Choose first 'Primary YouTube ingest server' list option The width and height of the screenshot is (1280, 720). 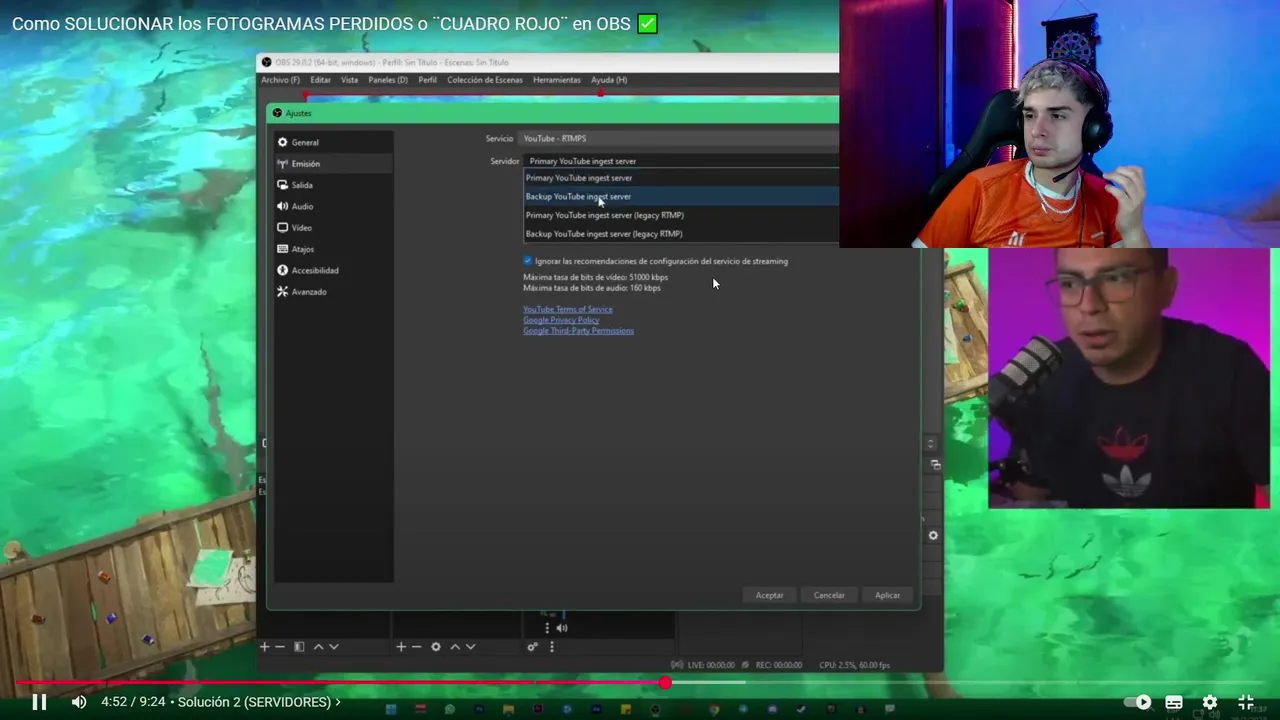click(x=681, y=178)
